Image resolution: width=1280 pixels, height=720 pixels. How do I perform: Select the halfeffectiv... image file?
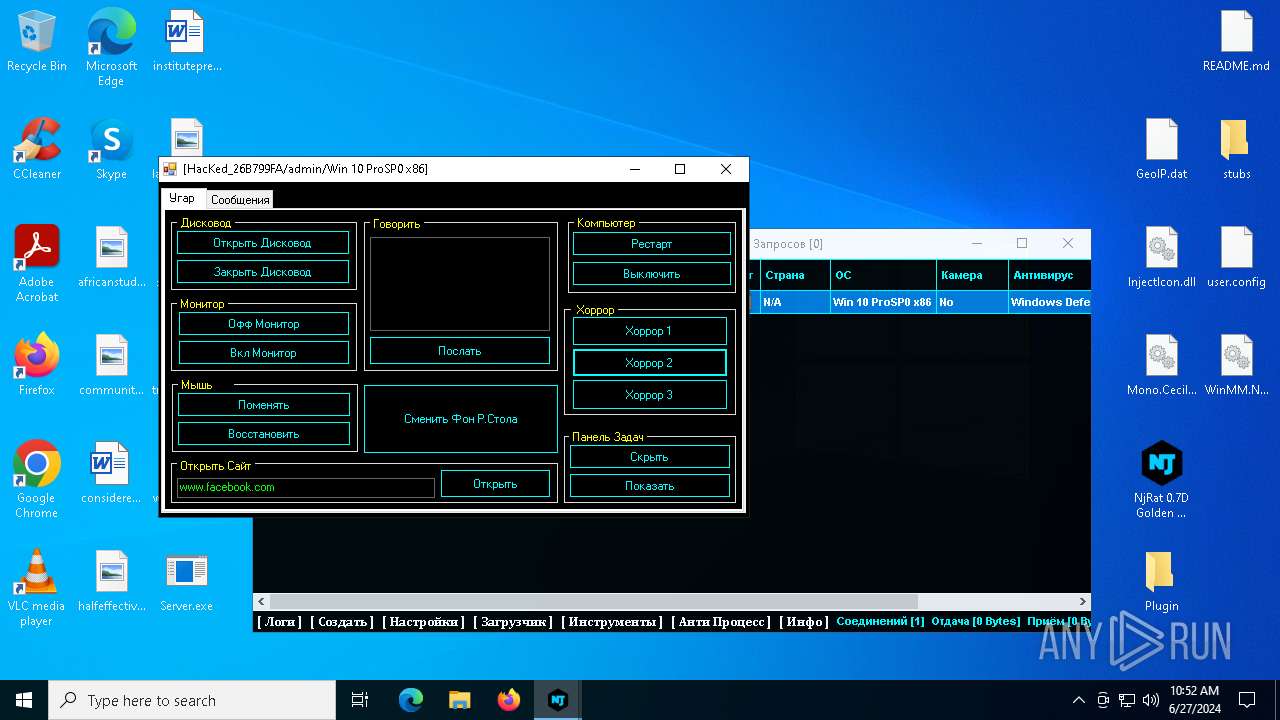point(111,581)
